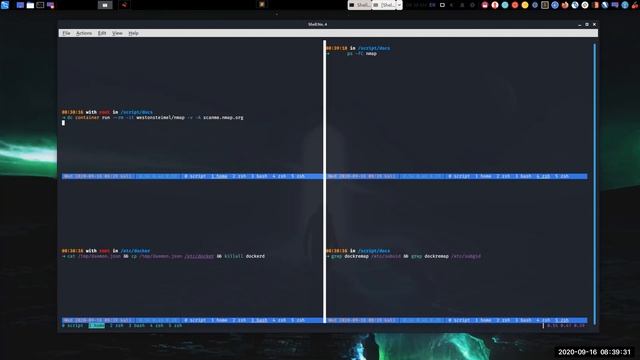Click the square badge tray icon showing 1

[x=545, y=5]
